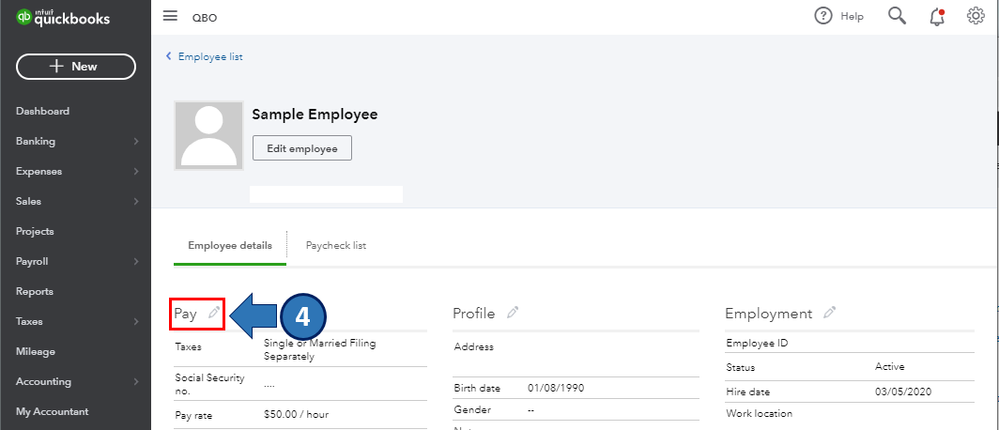The image size is (999, 430).
Task: Expand the Banking menu chevron
Action: [135, 142]
